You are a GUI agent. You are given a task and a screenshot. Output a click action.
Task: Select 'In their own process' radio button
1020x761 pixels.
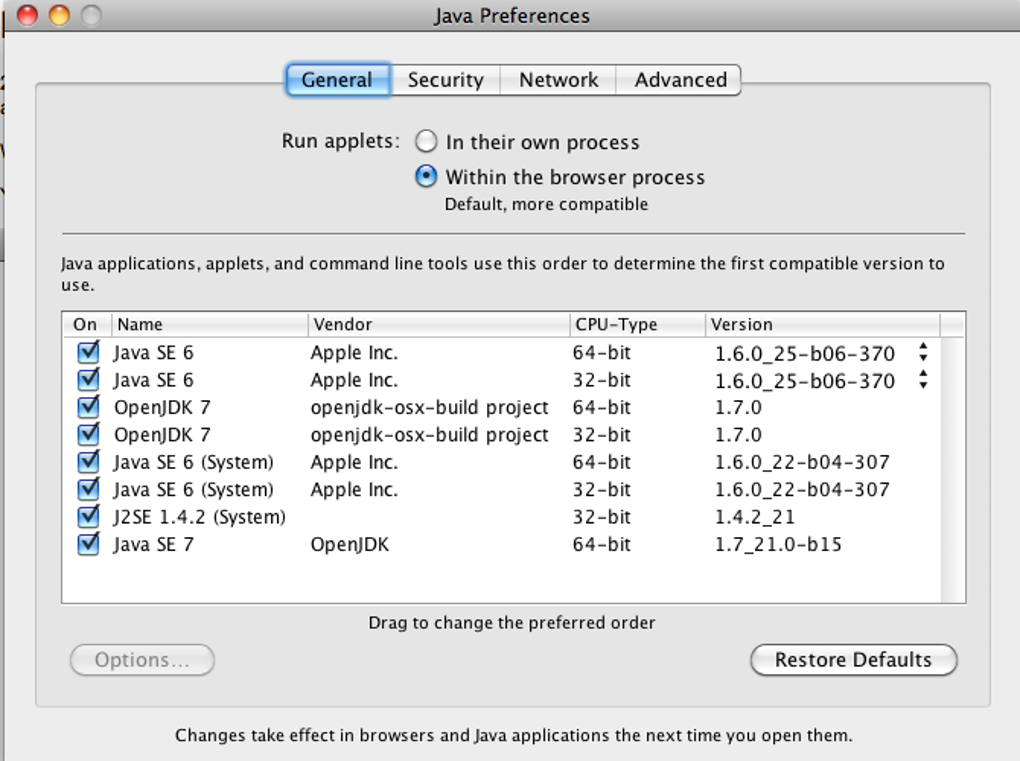tap(427, 142)
